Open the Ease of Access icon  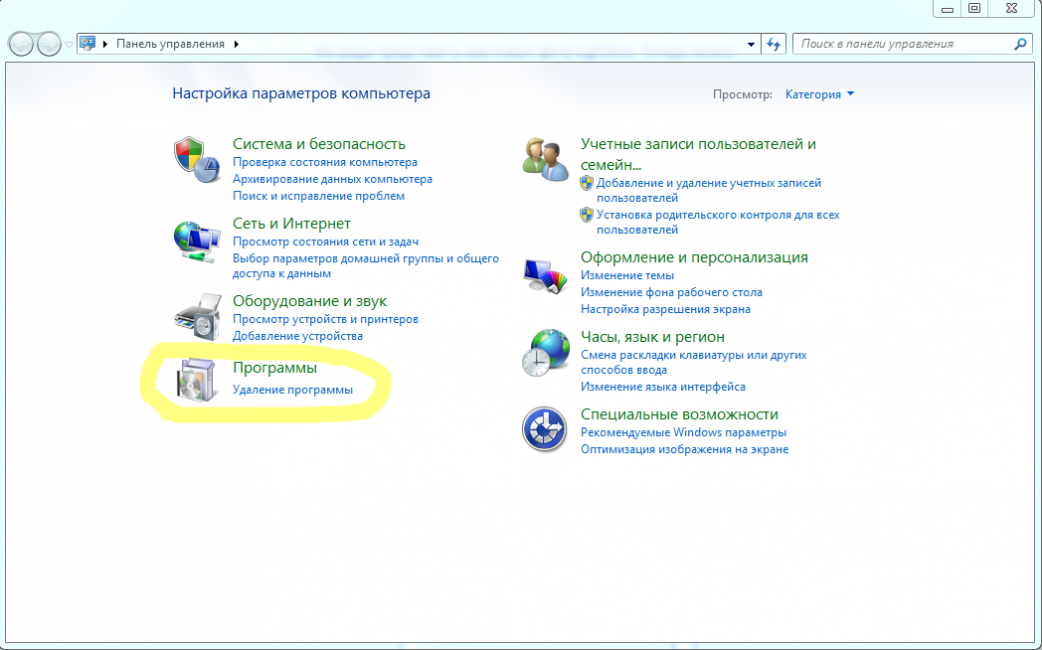tap(544, 429)
